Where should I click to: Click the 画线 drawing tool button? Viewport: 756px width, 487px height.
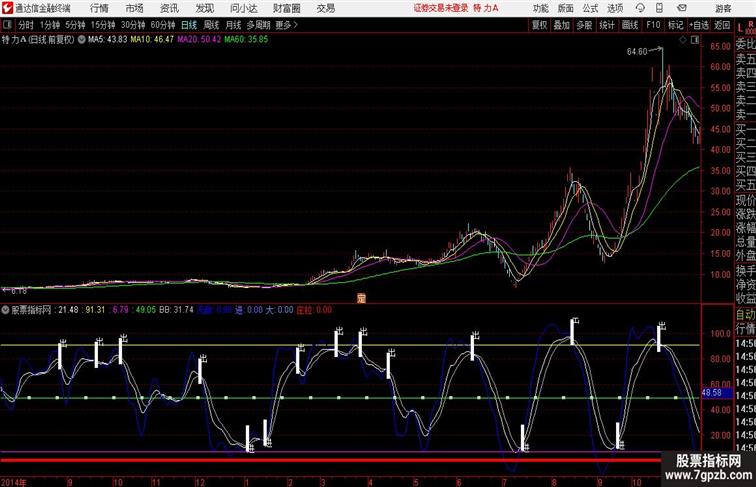click(x=630, y=25)
